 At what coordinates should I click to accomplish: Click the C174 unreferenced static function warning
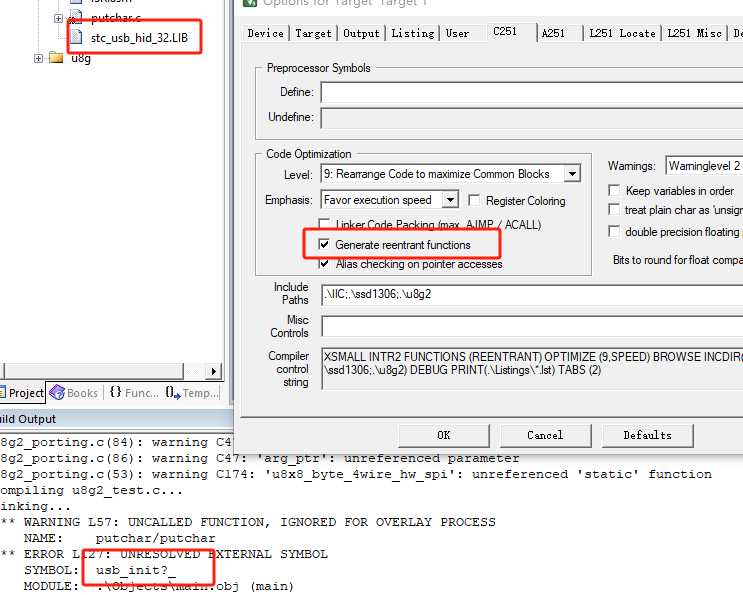pyautogui.click(x=356, y=474)
